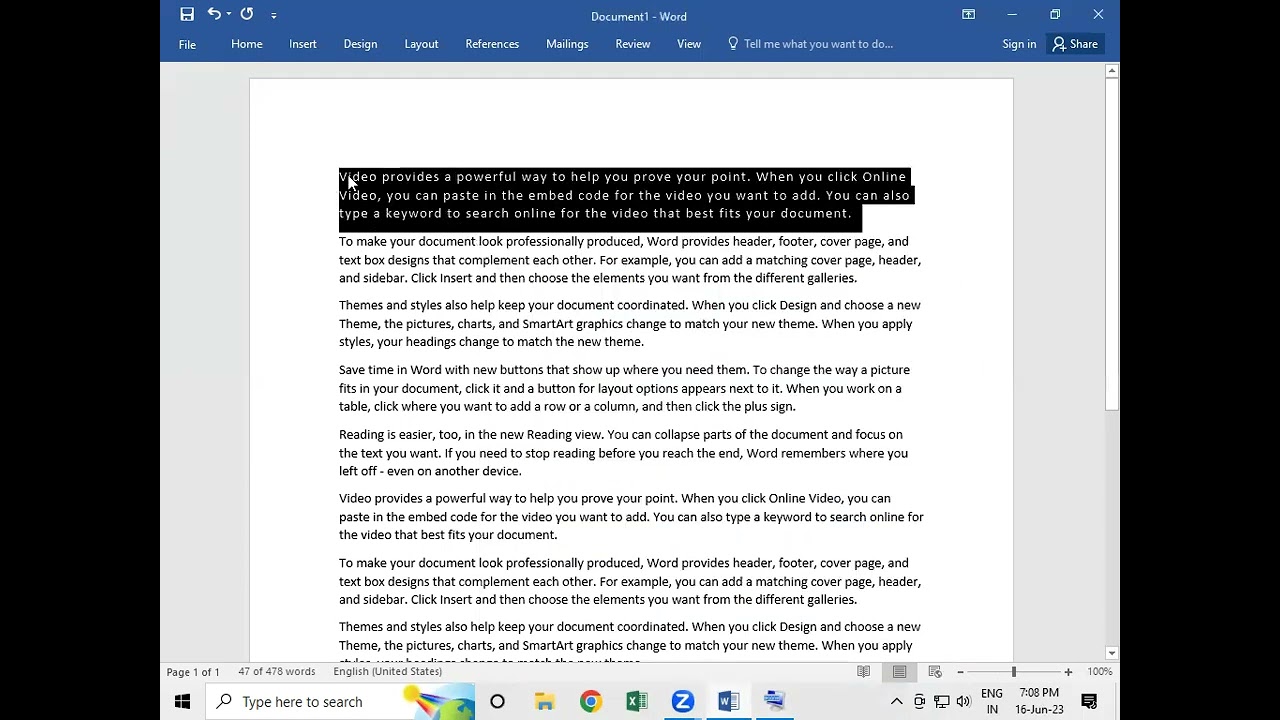Open zoom dialog via 100% label
This screenshot has width=1280, height=720.
click(x=1100, y=672)
